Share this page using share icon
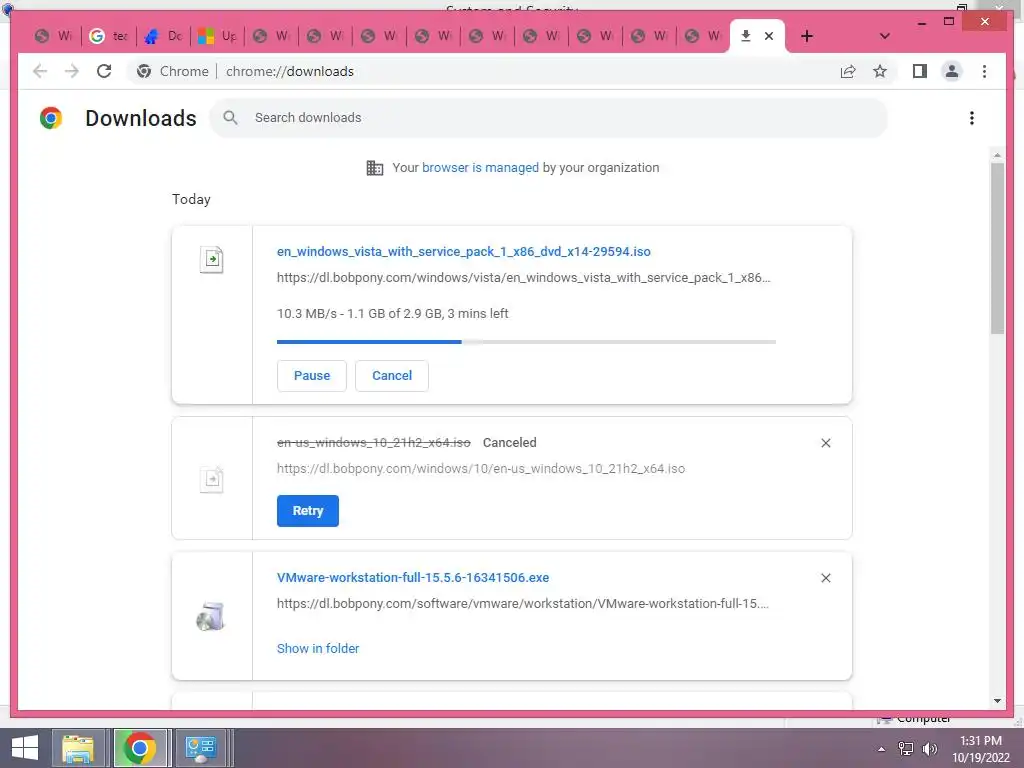This screenshot has width=1024, height=768. [x=848, y=71]
